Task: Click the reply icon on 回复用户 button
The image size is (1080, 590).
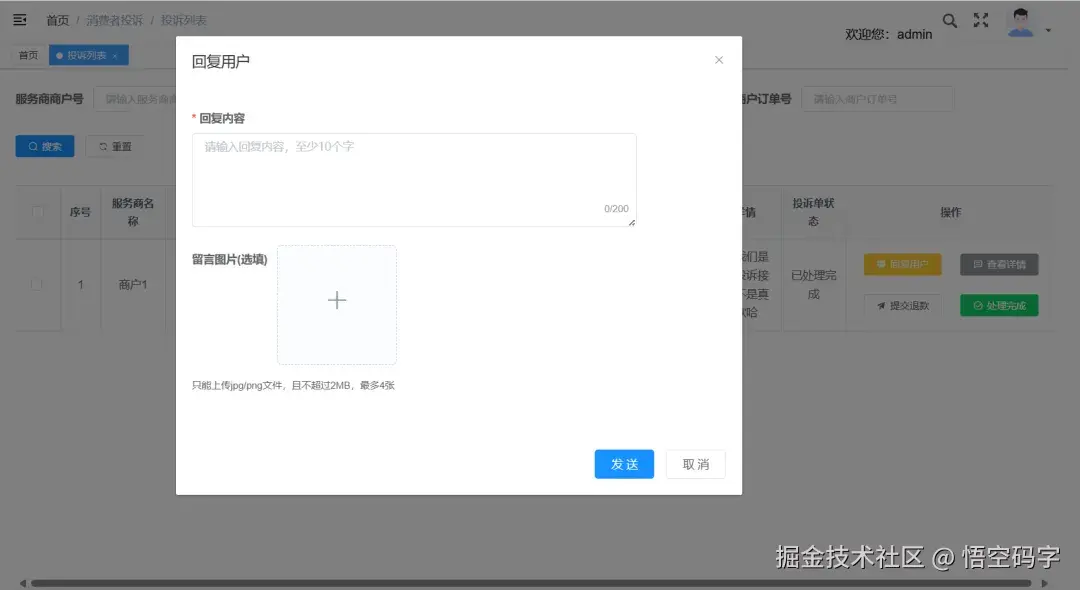Action: coord(882,264)
